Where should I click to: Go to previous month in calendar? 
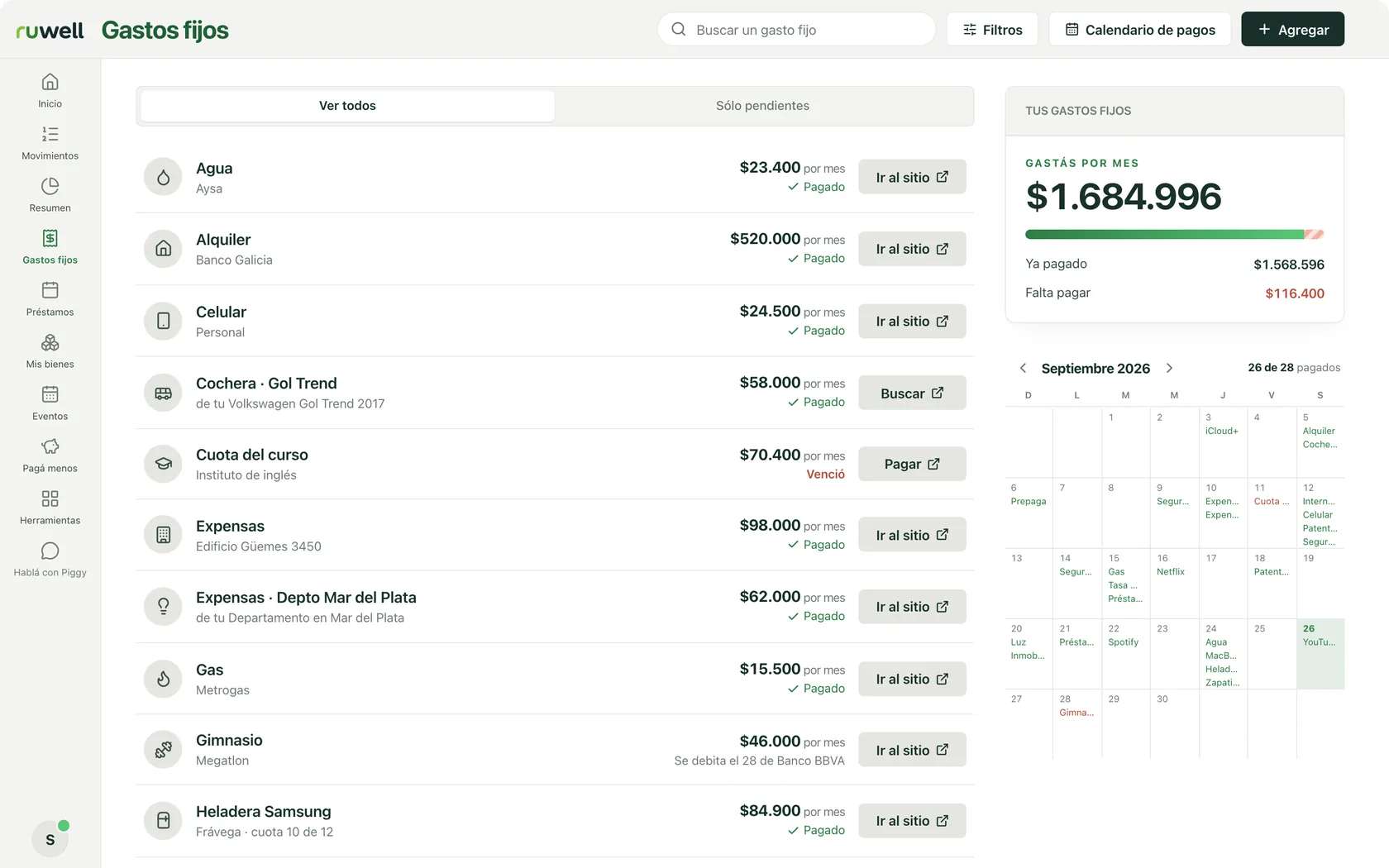(x=1023, y=368)
